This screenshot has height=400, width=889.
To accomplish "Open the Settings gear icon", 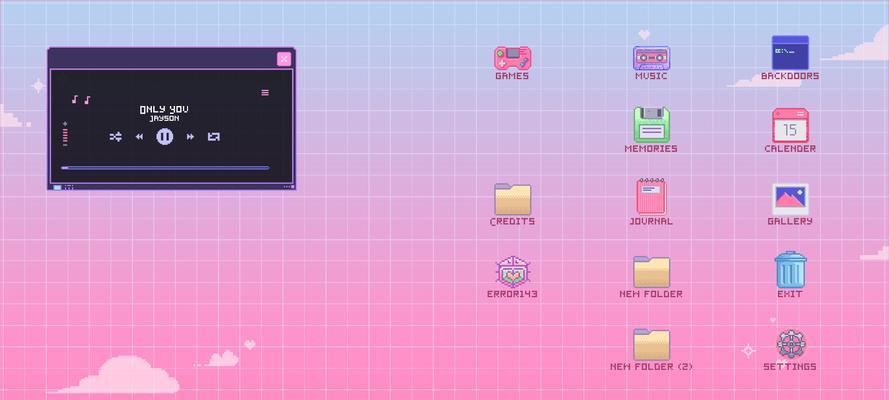I will pos(790,344).
